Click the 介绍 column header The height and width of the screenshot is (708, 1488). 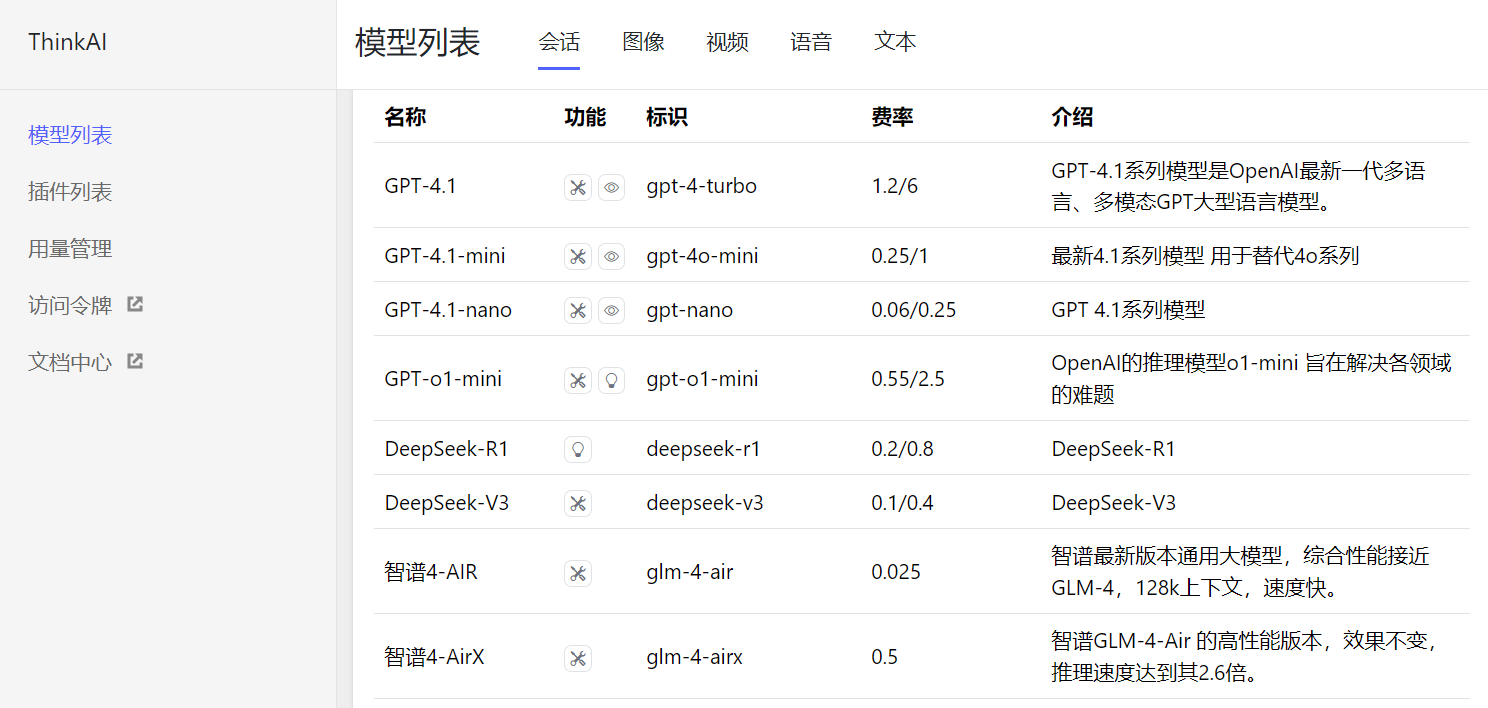click(x=1072, y=117)
